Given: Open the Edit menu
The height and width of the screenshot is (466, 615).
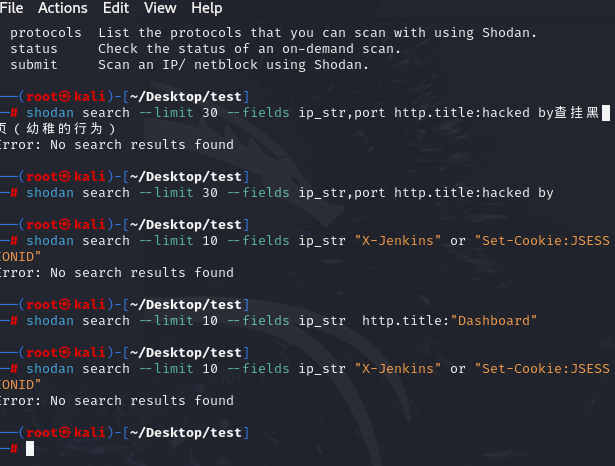Looking at the screenshot, I should 116,8.
